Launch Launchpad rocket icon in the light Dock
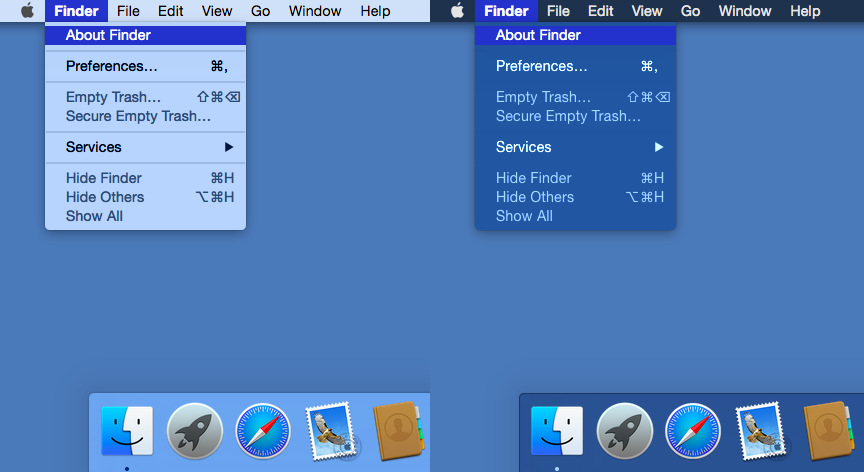Image resolution: width=864 pixels, height=472 pixels. point(195,431)
